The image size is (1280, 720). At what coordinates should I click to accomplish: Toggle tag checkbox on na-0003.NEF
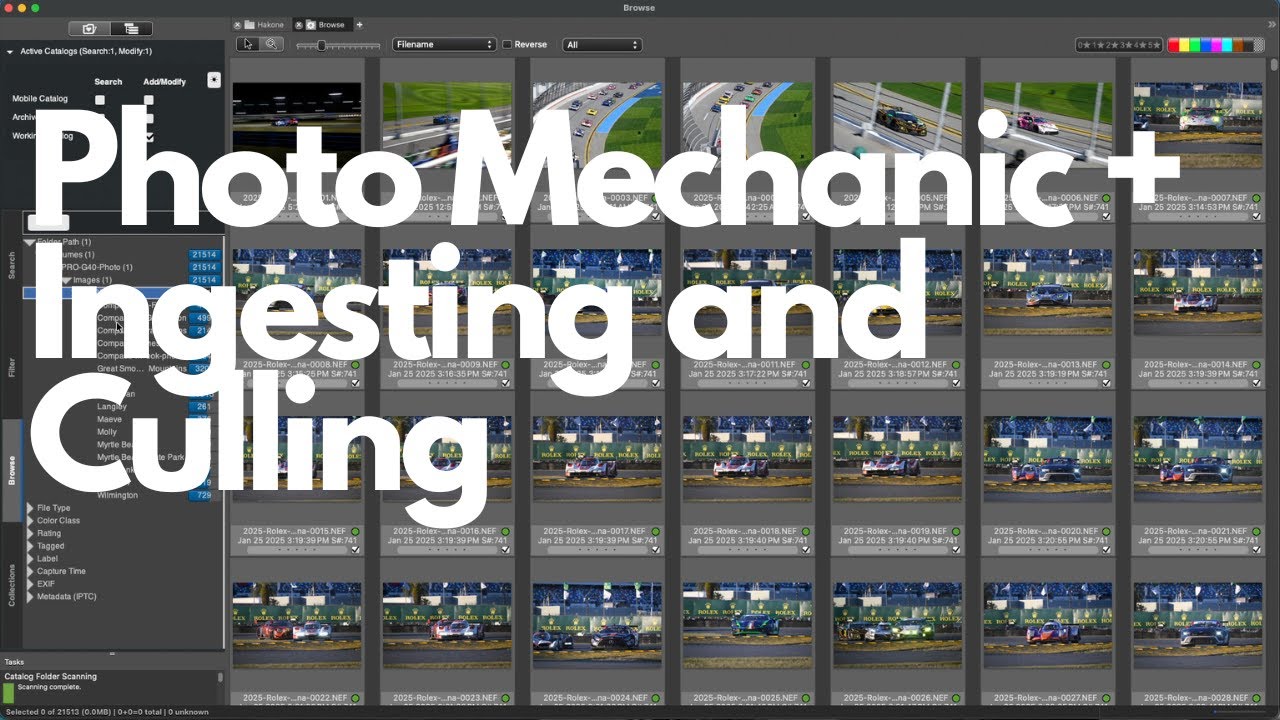tap(656, 215)
